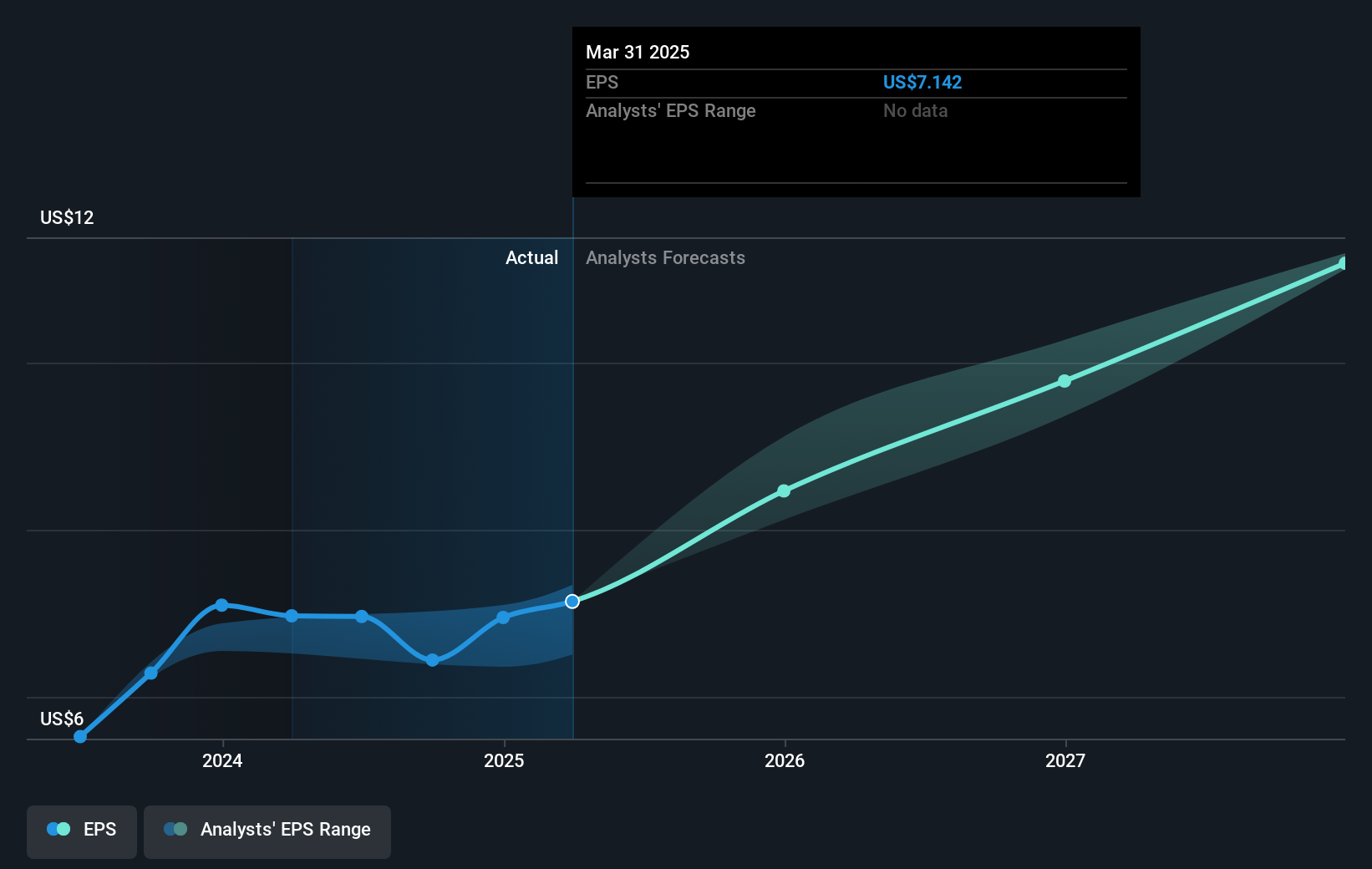Click the EPS legend color dots icon
Image resolution: width=1372 pixels, height=869 pixels.
click(x=58, y=829)
